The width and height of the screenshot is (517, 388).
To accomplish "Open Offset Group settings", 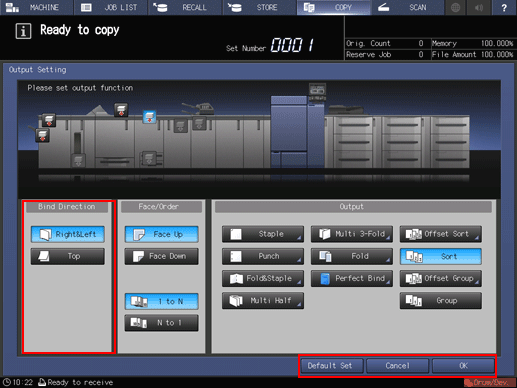I will 441,278.
